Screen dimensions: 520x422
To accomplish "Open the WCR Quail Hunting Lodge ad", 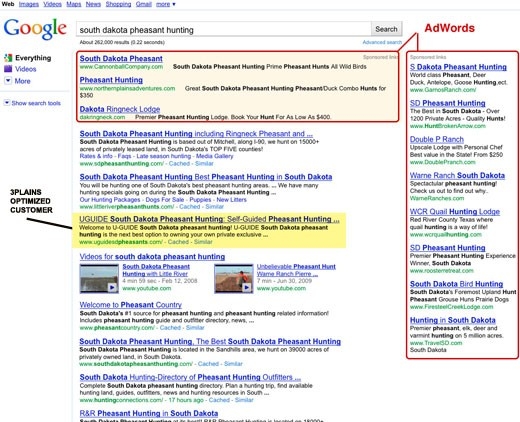I will [455, 212].
